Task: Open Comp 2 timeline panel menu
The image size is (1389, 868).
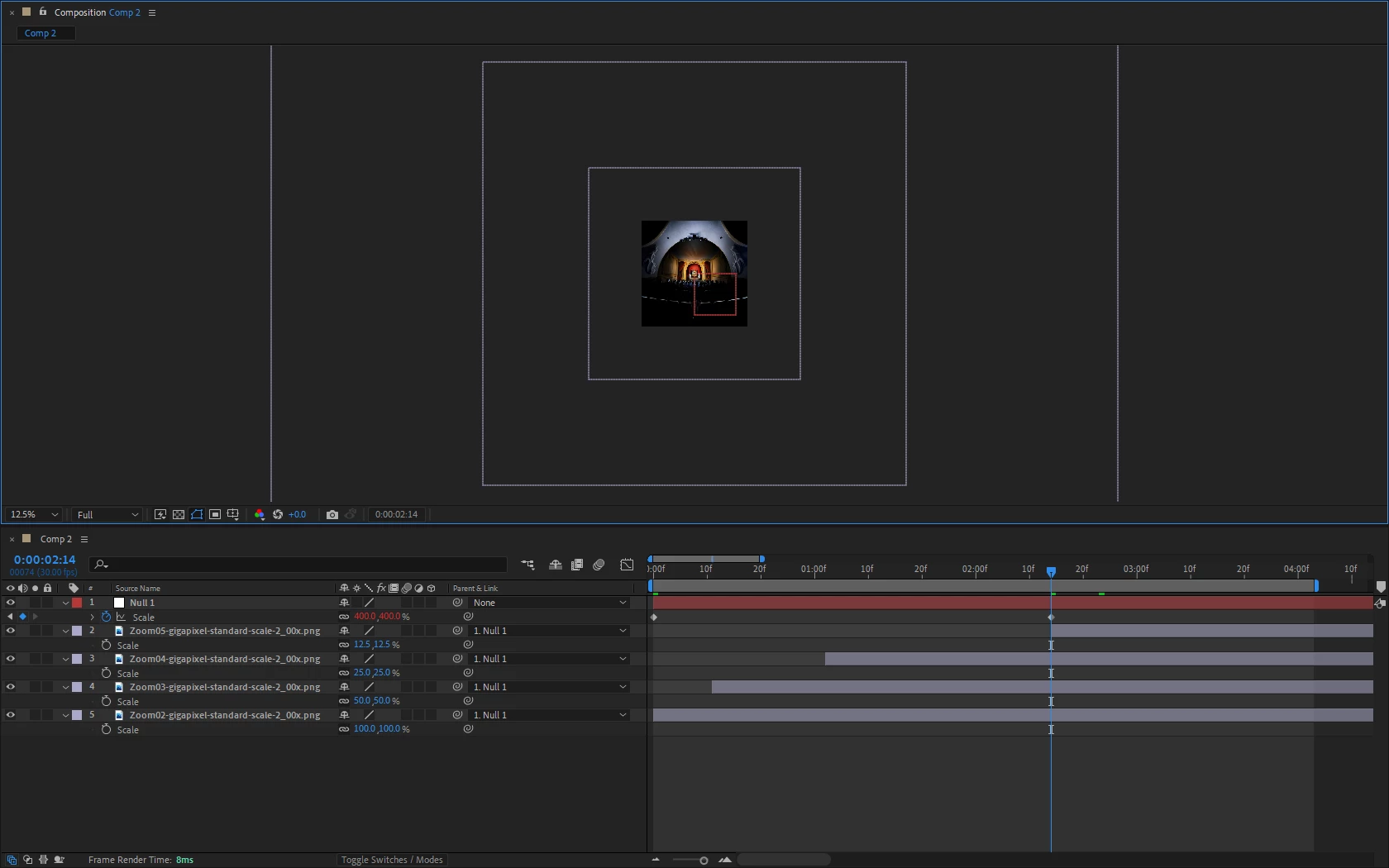Action: pos(84,539)
